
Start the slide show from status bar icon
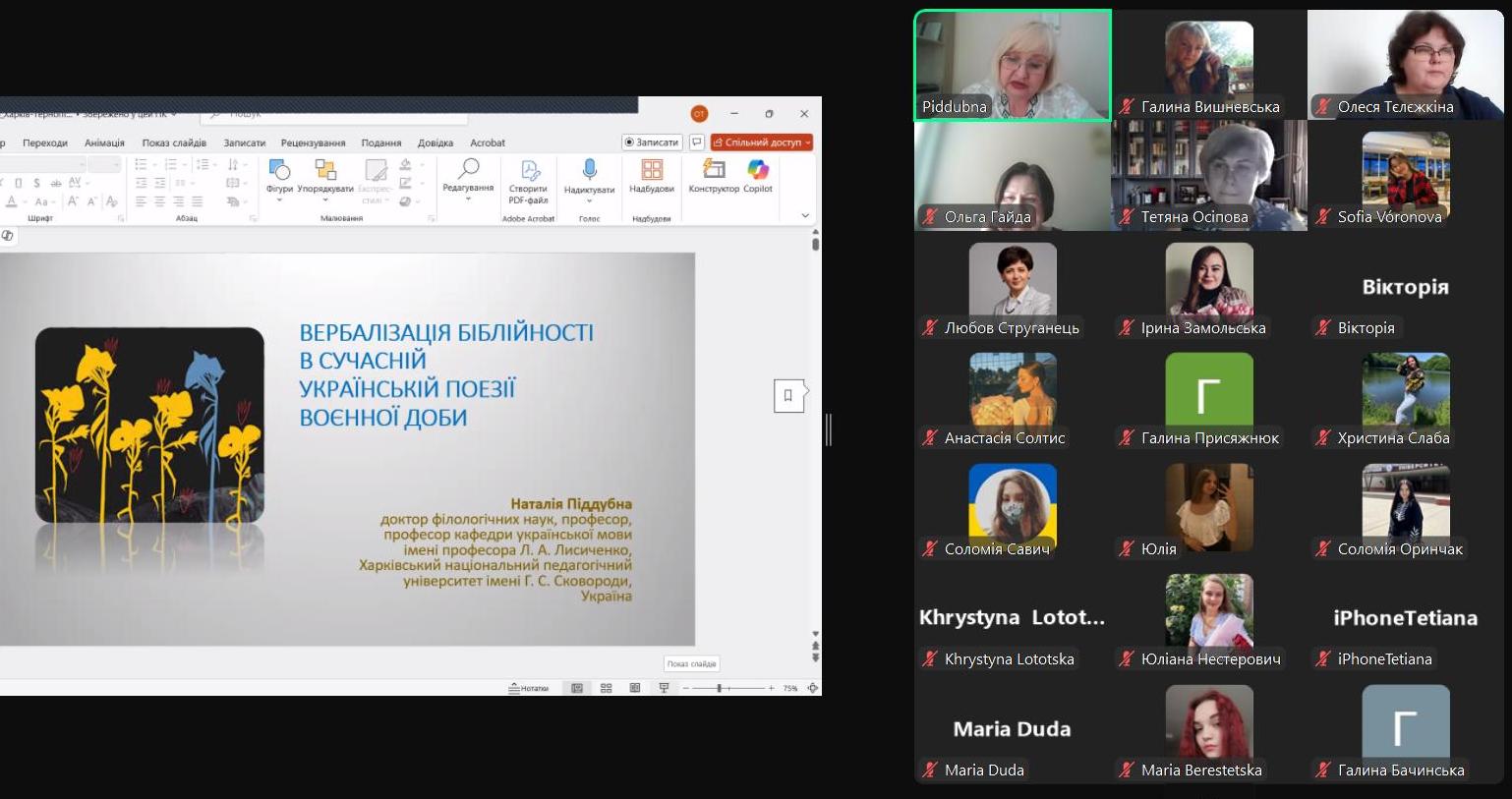[x=665, y=687]
